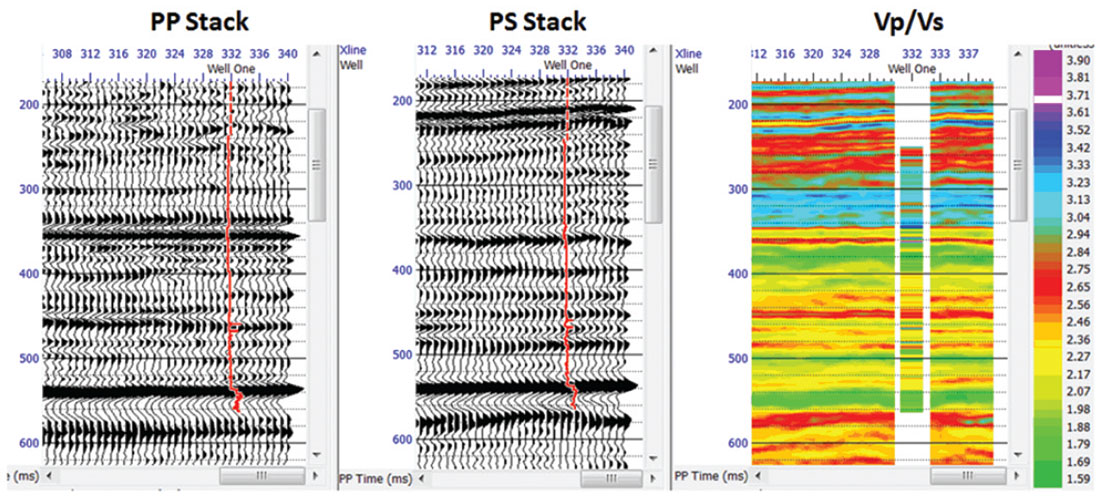Click the PP Stack horizontal scrollbar thumb

(262, 476)
